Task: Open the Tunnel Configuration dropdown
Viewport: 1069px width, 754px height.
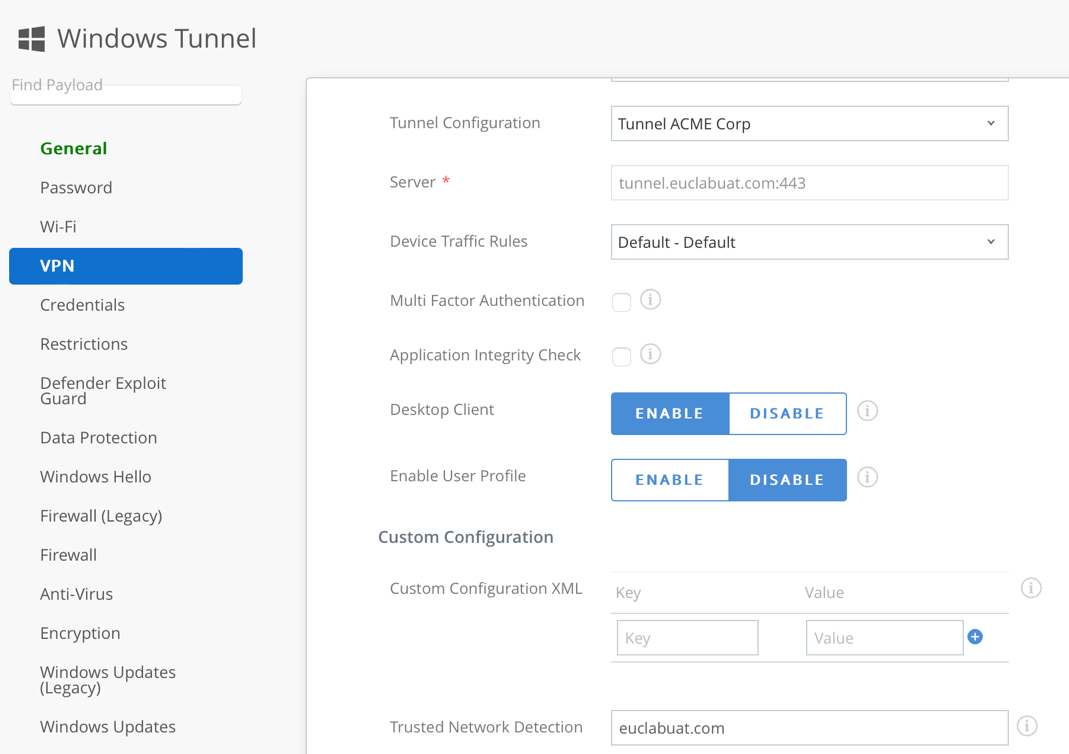Action: (x=809, y=124)
